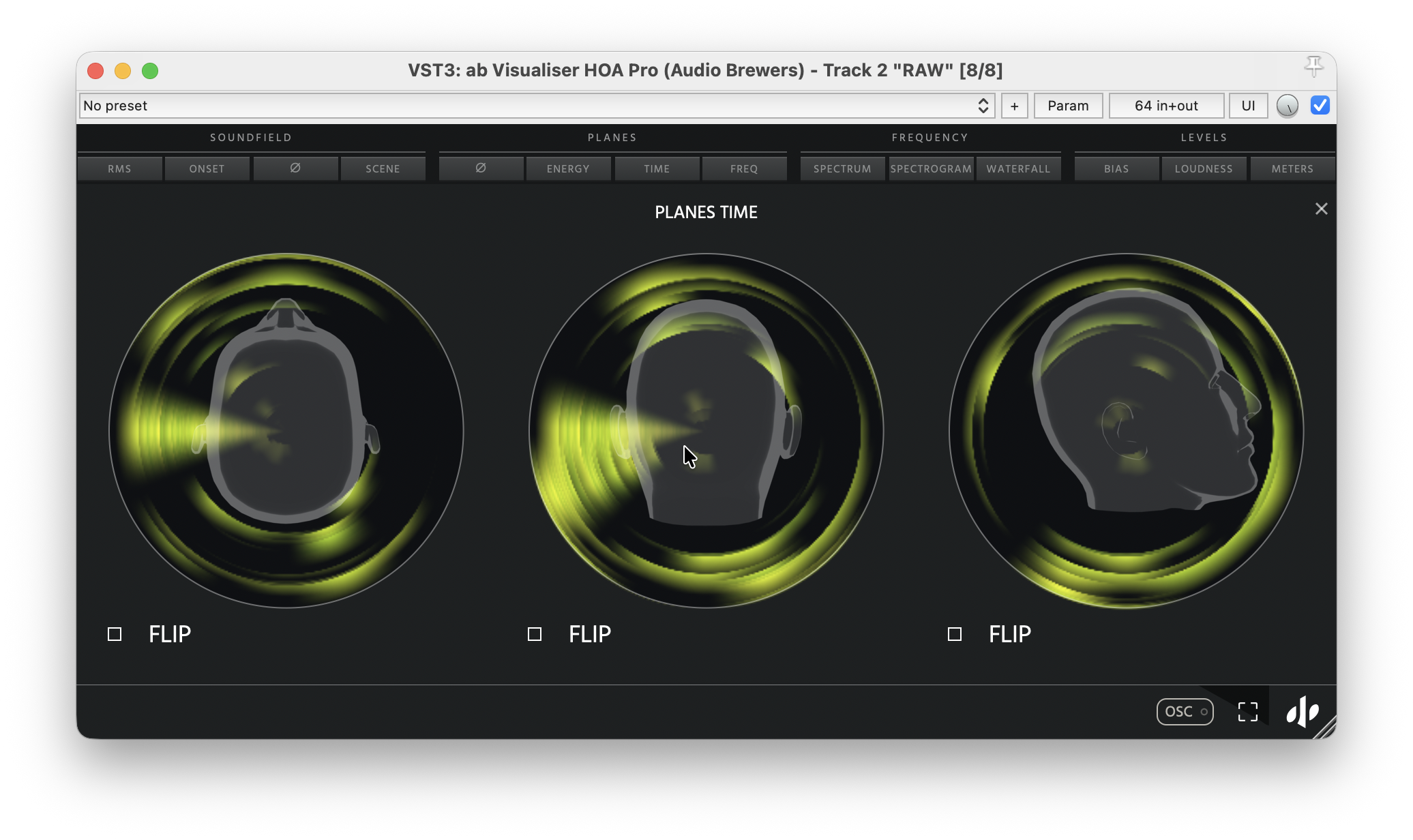Open the No preset dropdown
This screenshot has width=1413, height=840.
tap(537, 106)
